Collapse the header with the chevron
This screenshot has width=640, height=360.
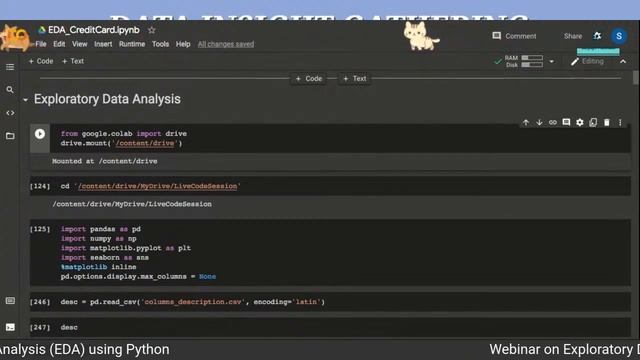point(623,62)
